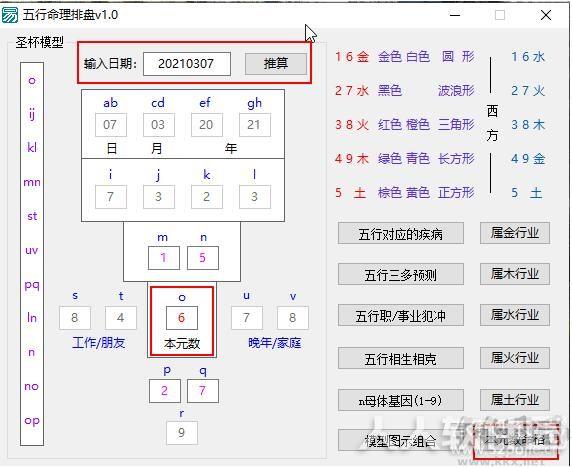
Task: Click the m field showing 1
Action: tap(164, 258)
